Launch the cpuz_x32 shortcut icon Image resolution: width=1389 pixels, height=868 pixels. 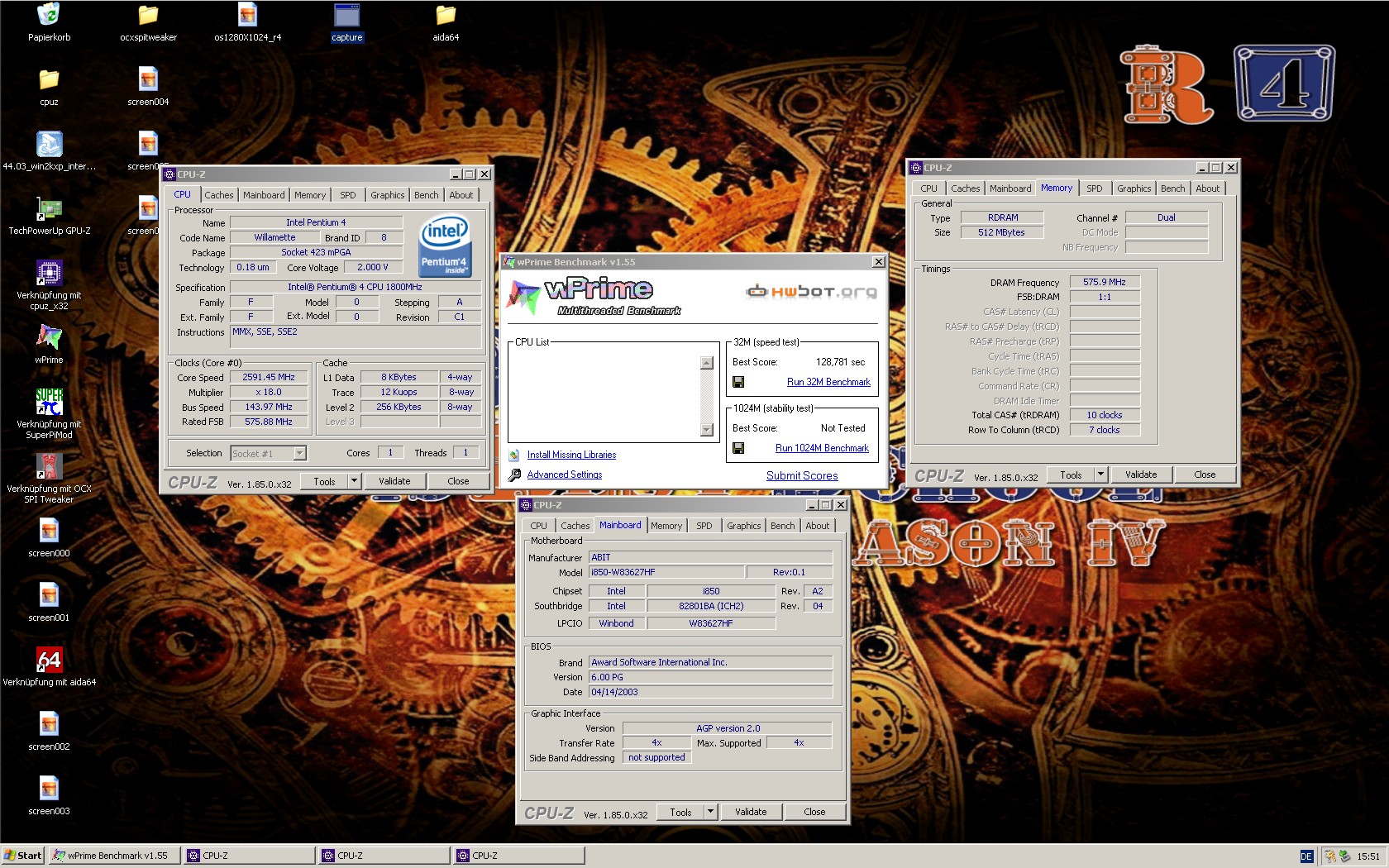(49, 273)
